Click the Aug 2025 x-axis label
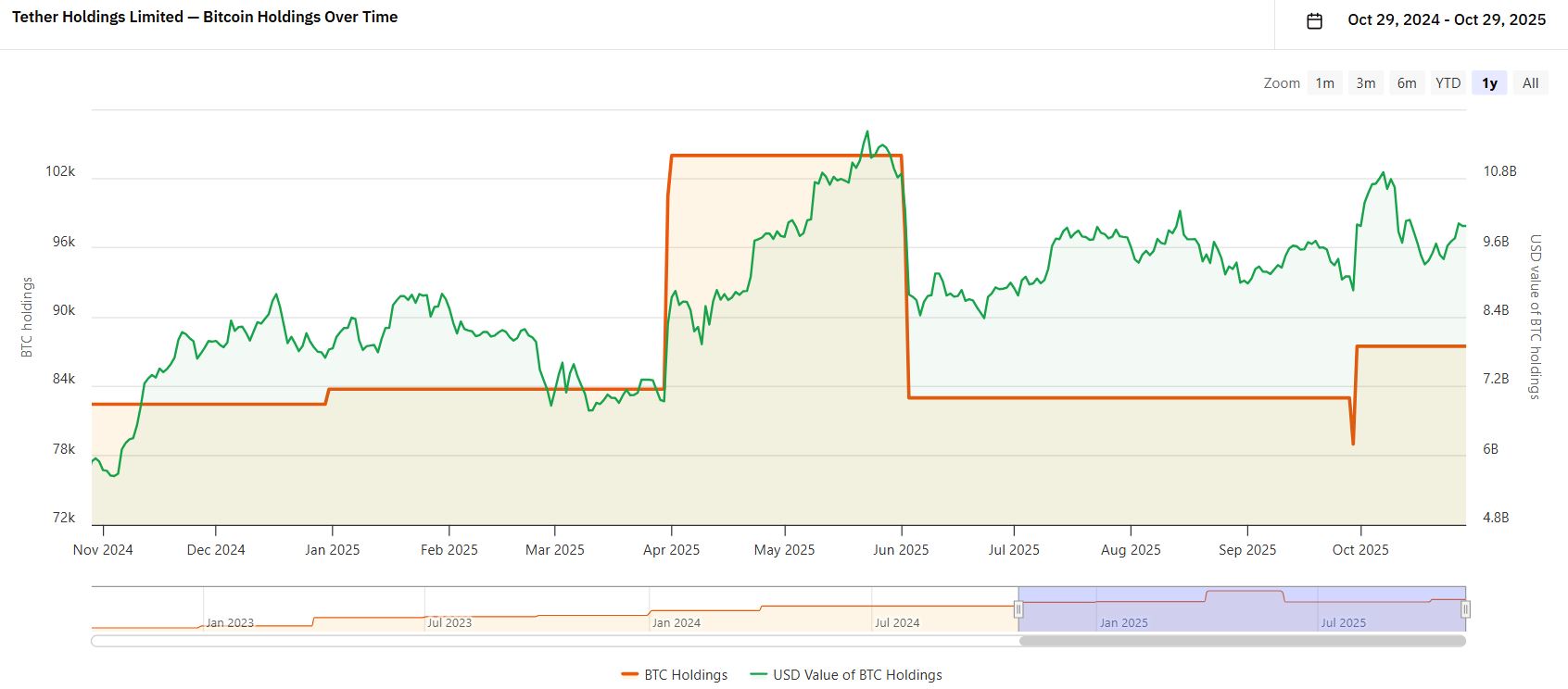 click(x=1131, y=550)
